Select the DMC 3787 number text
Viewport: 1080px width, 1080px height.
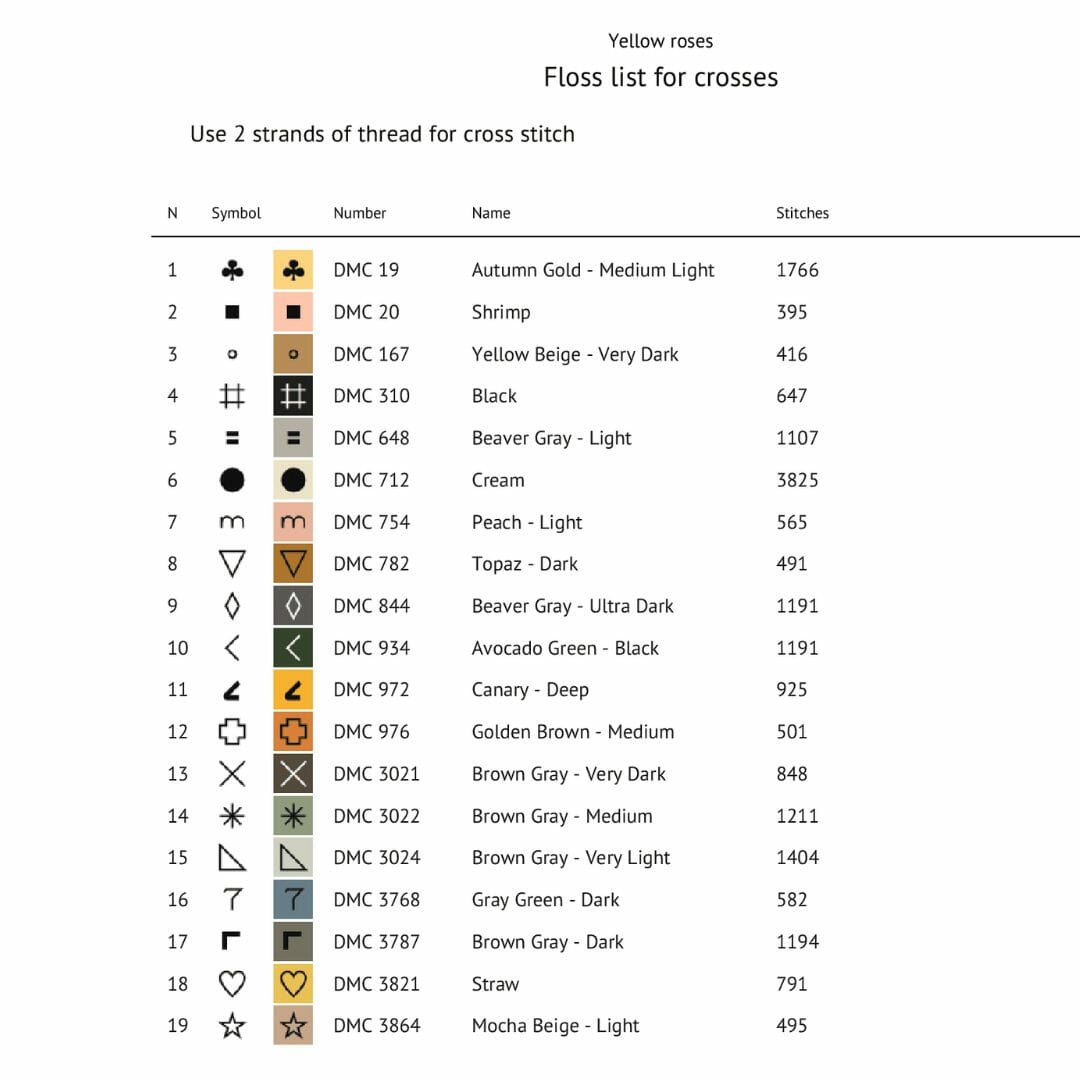tap(377, 942)
